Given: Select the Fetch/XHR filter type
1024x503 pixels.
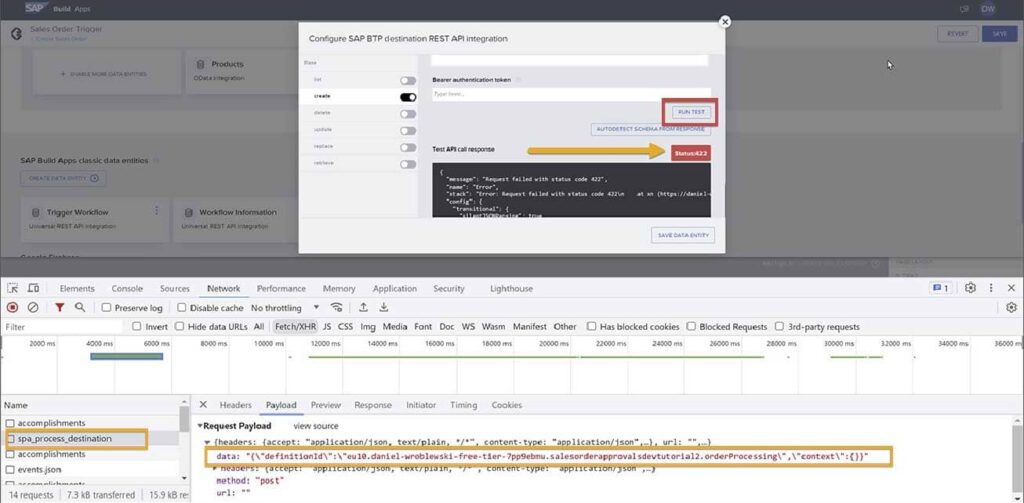Looking at the screenshot, I should click(293, 327).
